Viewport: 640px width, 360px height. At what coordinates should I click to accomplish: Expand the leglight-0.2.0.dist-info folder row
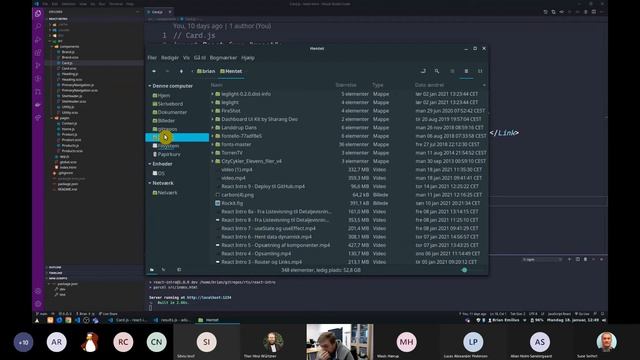tap(213, 94)
